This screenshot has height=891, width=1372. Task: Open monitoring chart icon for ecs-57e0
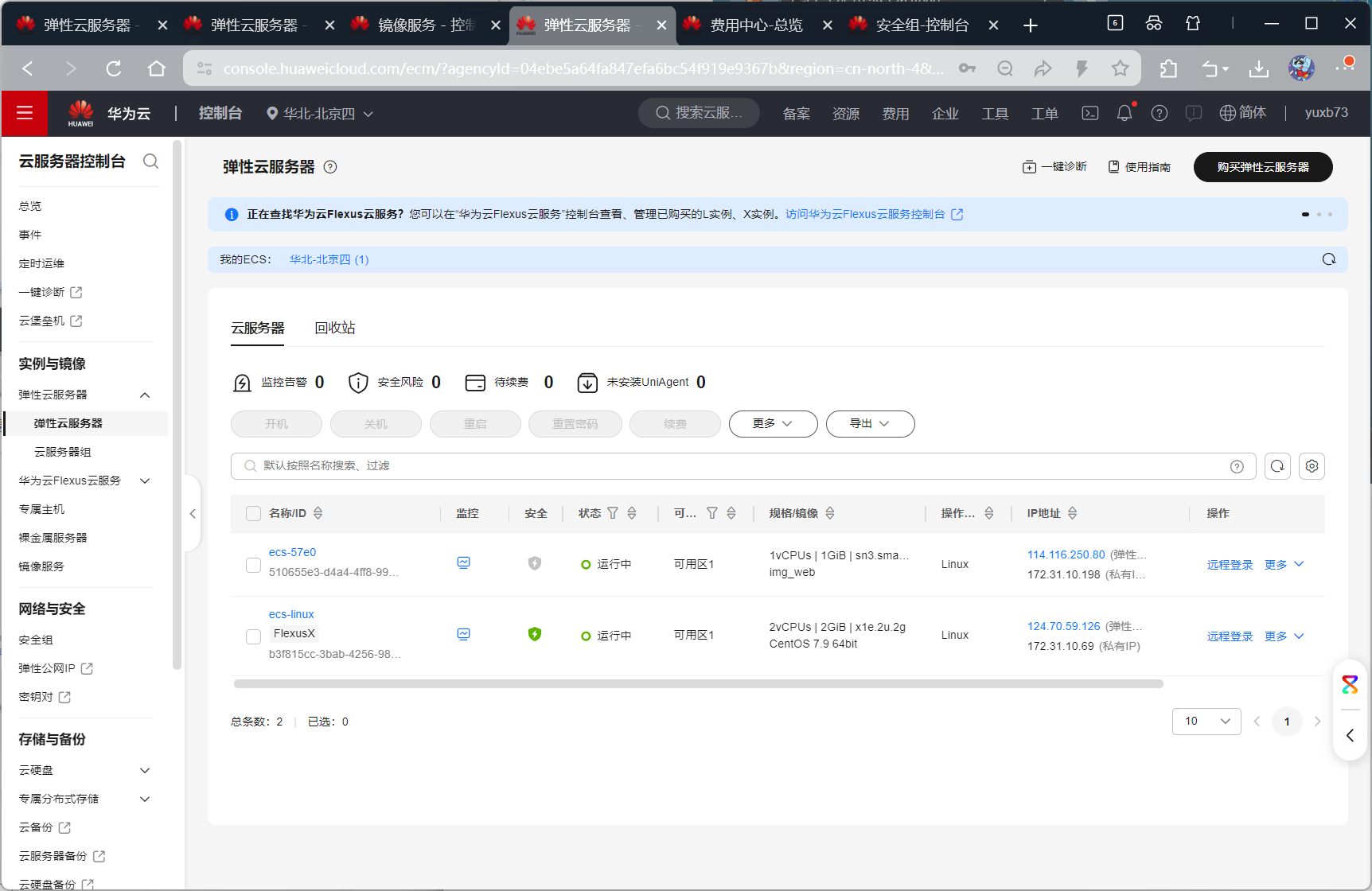pyautogui.click(x=464, y=562)
